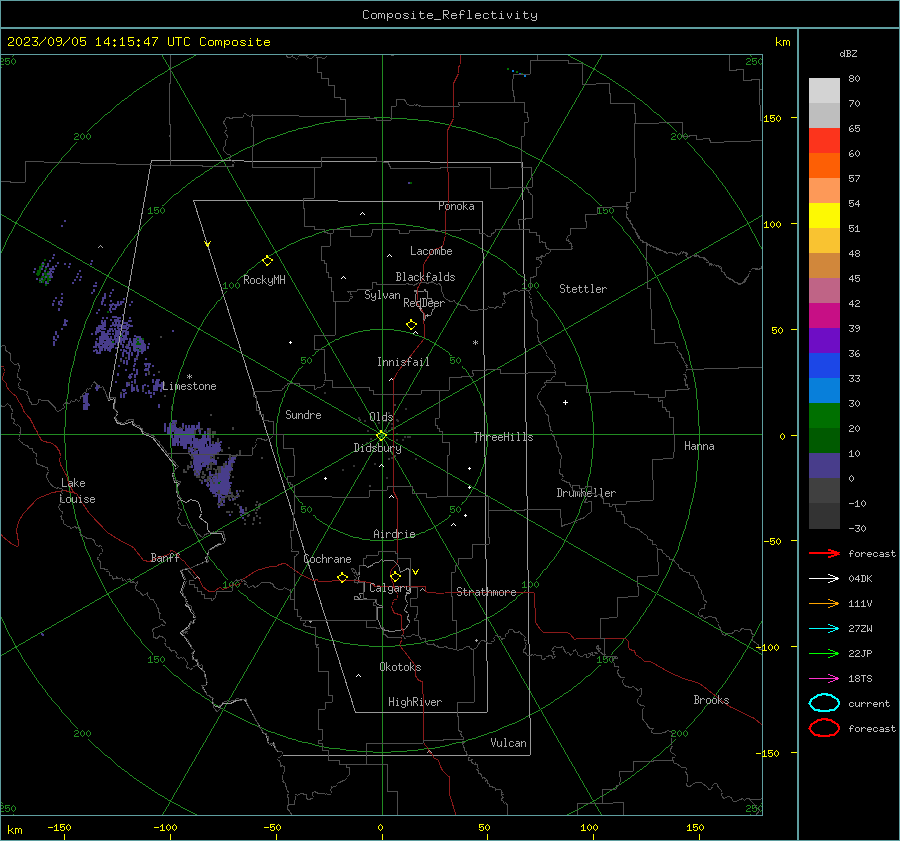
Task: Click the yellow diamond marker below Cochrane
Action: pyautogui.click(x=342, y=577)
